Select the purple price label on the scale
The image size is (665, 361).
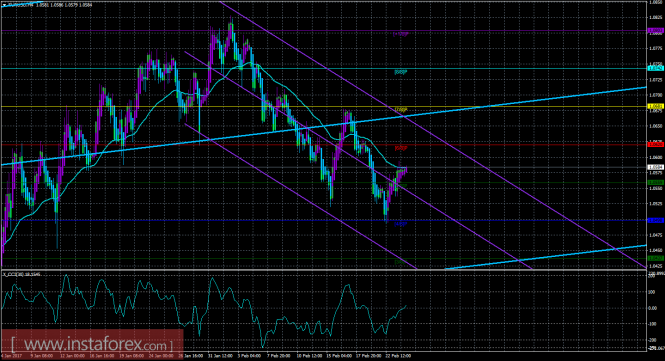click(656, 31)
